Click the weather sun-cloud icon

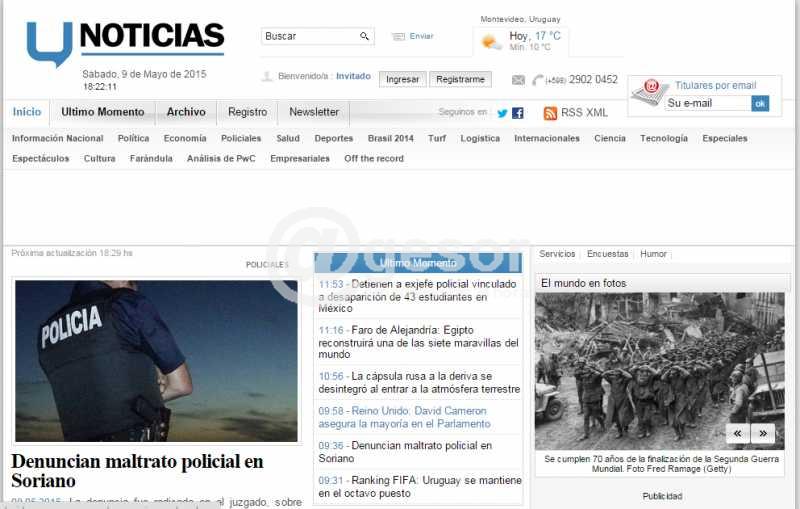[491, 42]
